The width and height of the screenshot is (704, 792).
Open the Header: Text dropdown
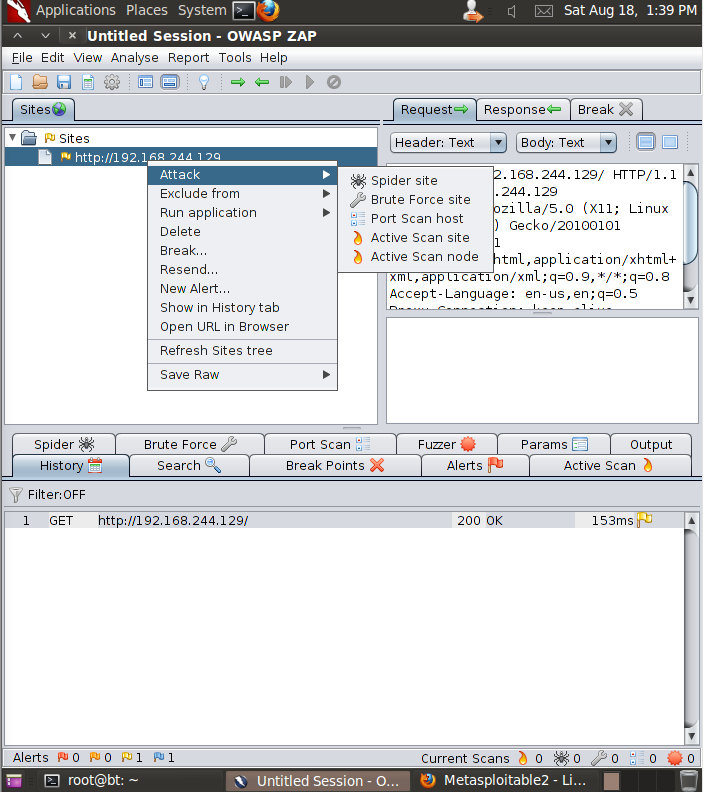pyautogui.click(x=448, y=143)
